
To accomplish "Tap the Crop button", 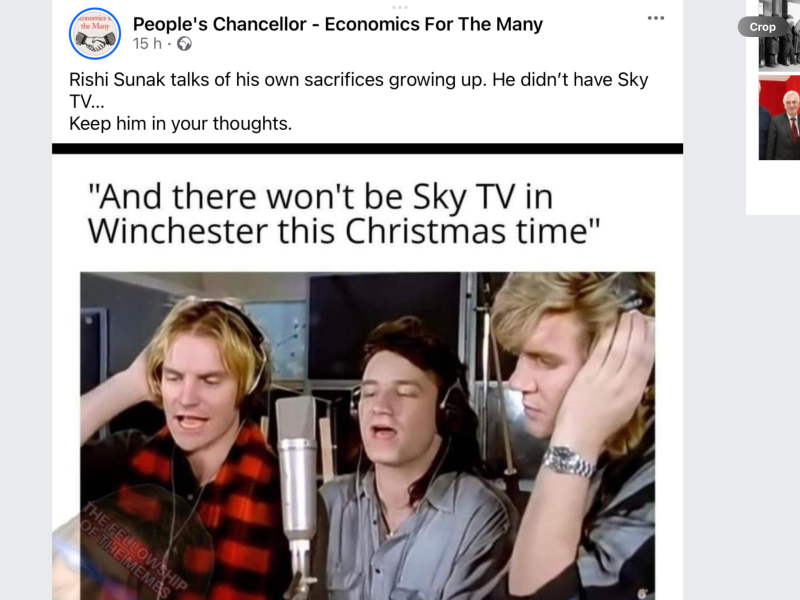I will point(762,27).
